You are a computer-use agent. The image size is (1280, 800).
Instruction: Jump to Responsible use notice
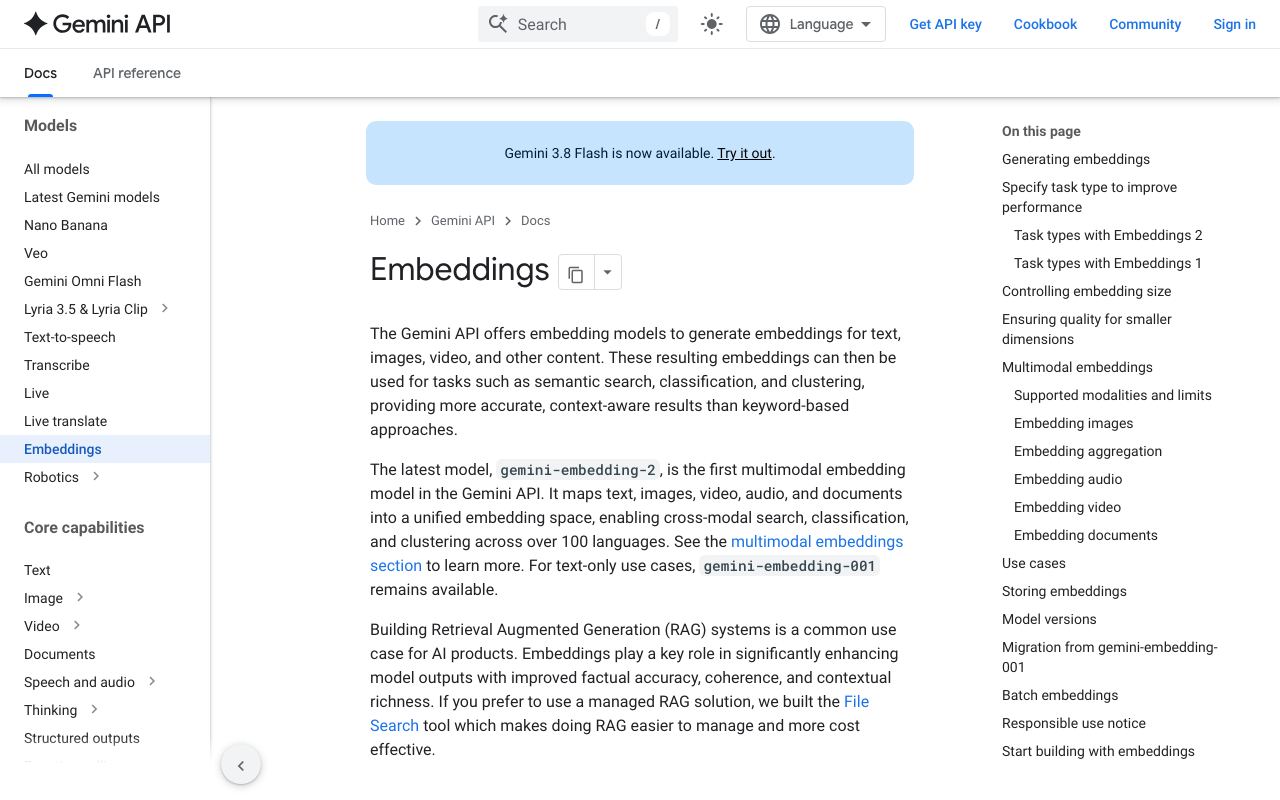[x=1074, y=723]
